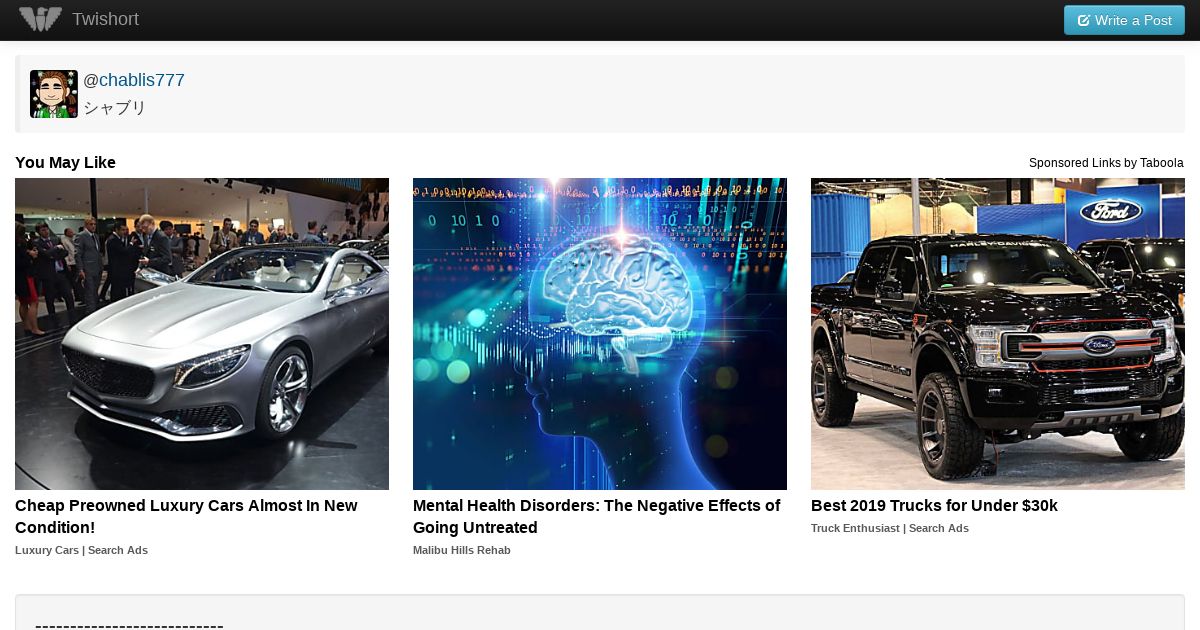Open the chablis777 avatar picture
1200x630 pixels.
point(54,94)
